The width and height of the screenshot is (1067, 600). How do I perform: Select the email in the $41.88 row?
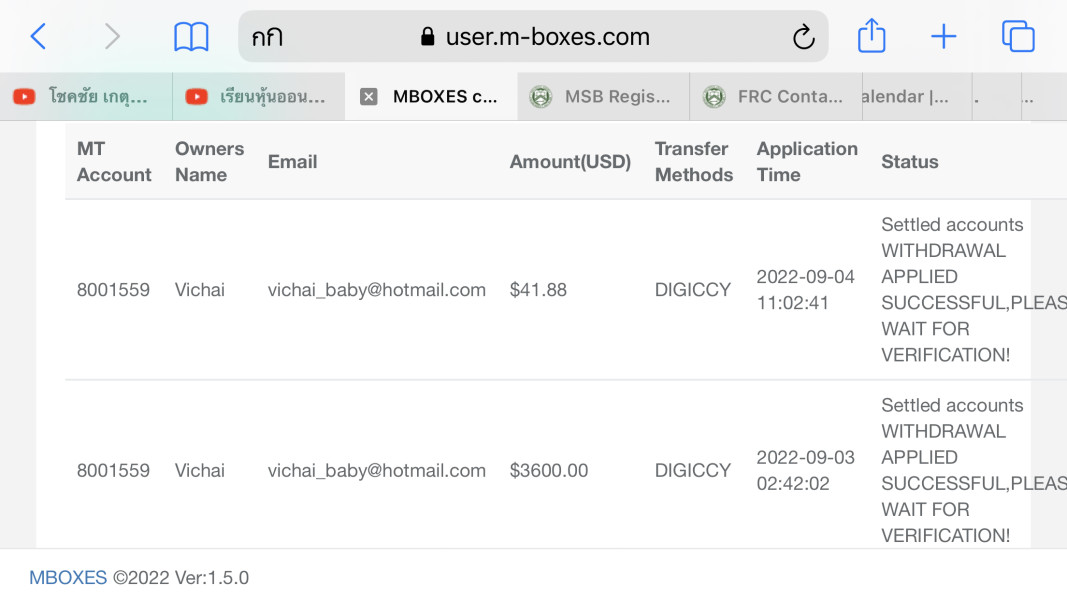pyautogui.click(x=376, y=290)
